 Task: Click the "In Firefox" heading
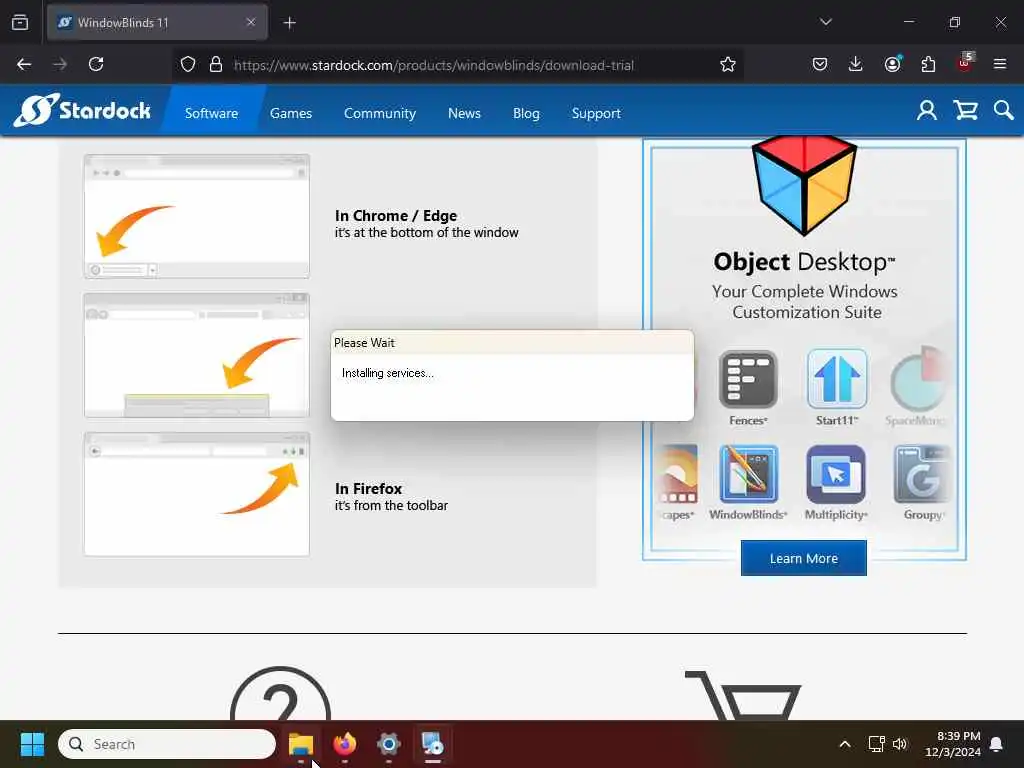(368, 488)
